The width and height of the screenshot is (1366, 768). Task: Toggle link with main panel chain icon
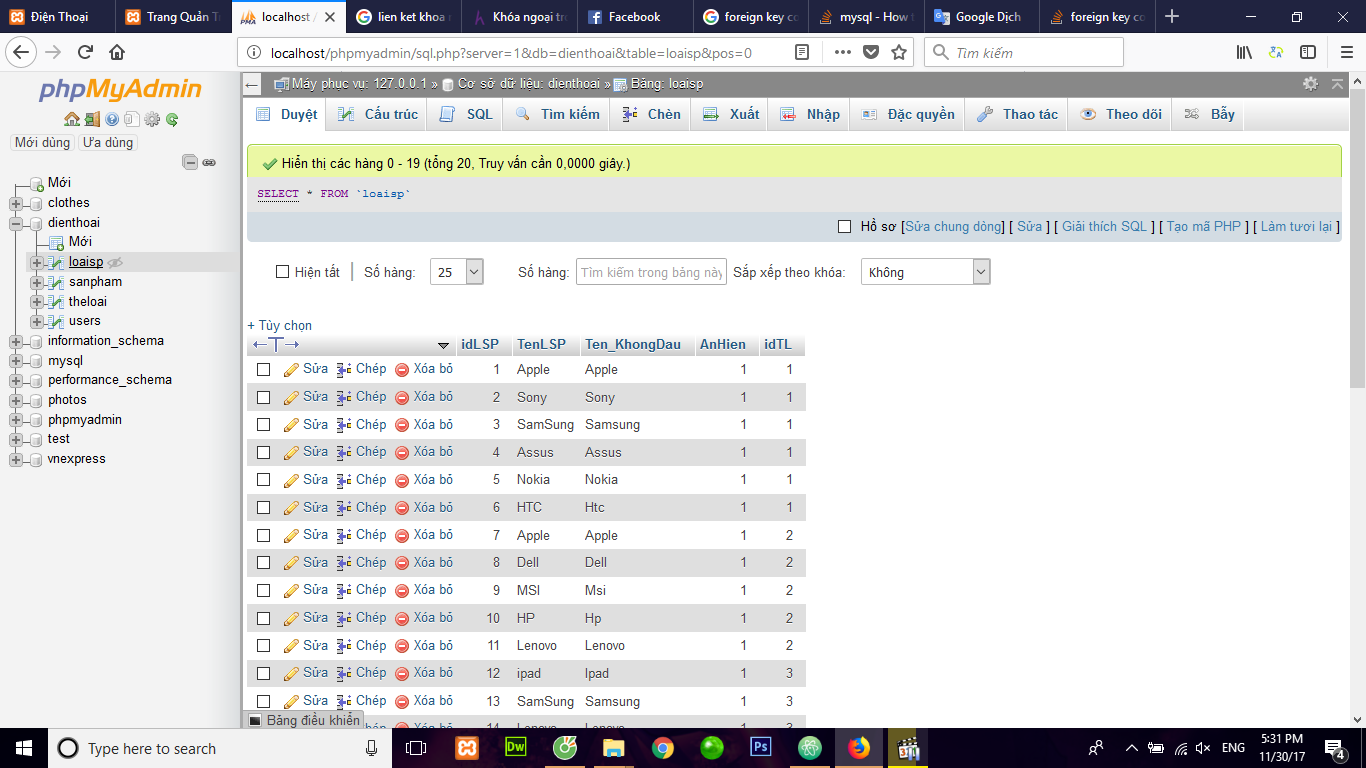click(209, 162)
